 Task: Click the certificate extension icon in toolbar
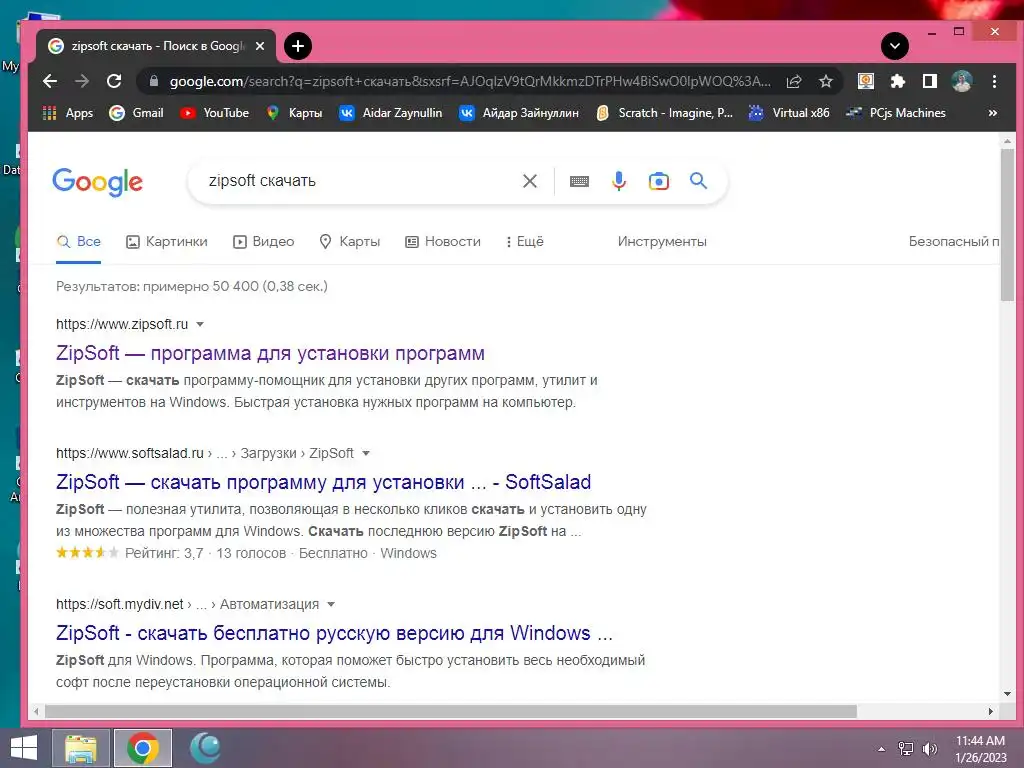pos(865,81)
